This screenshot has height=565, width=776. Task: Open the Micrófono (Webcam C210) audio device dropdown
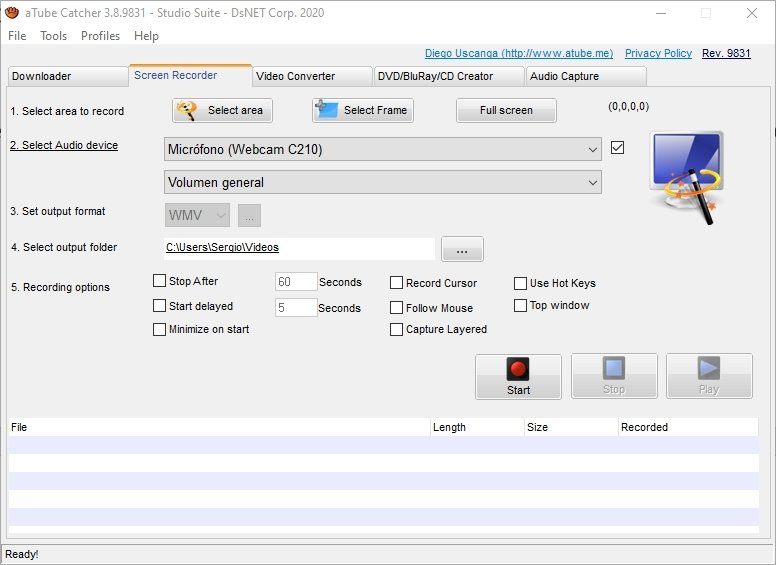coord(383,149)
